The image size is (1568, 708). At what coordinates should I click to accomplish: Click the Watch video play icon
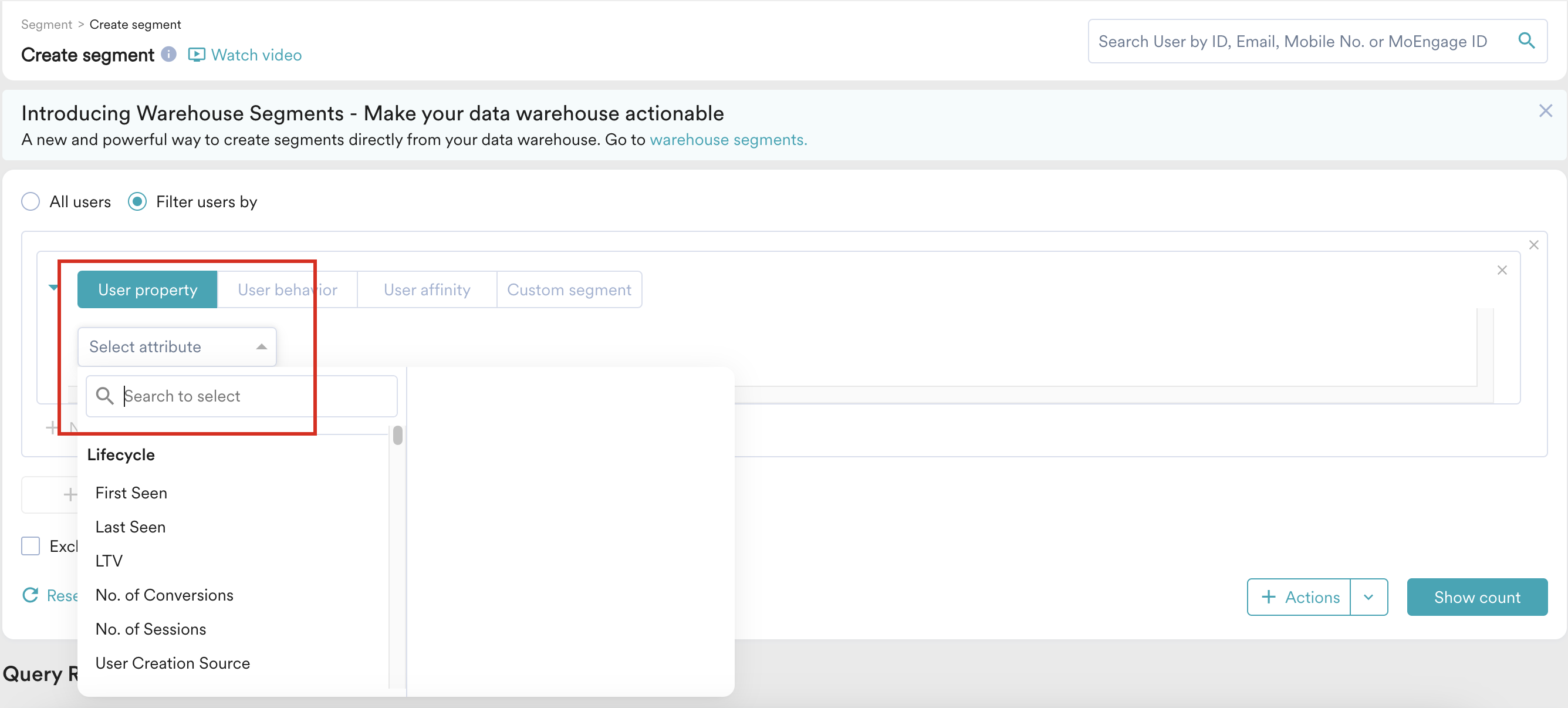(x=196, y=55)
